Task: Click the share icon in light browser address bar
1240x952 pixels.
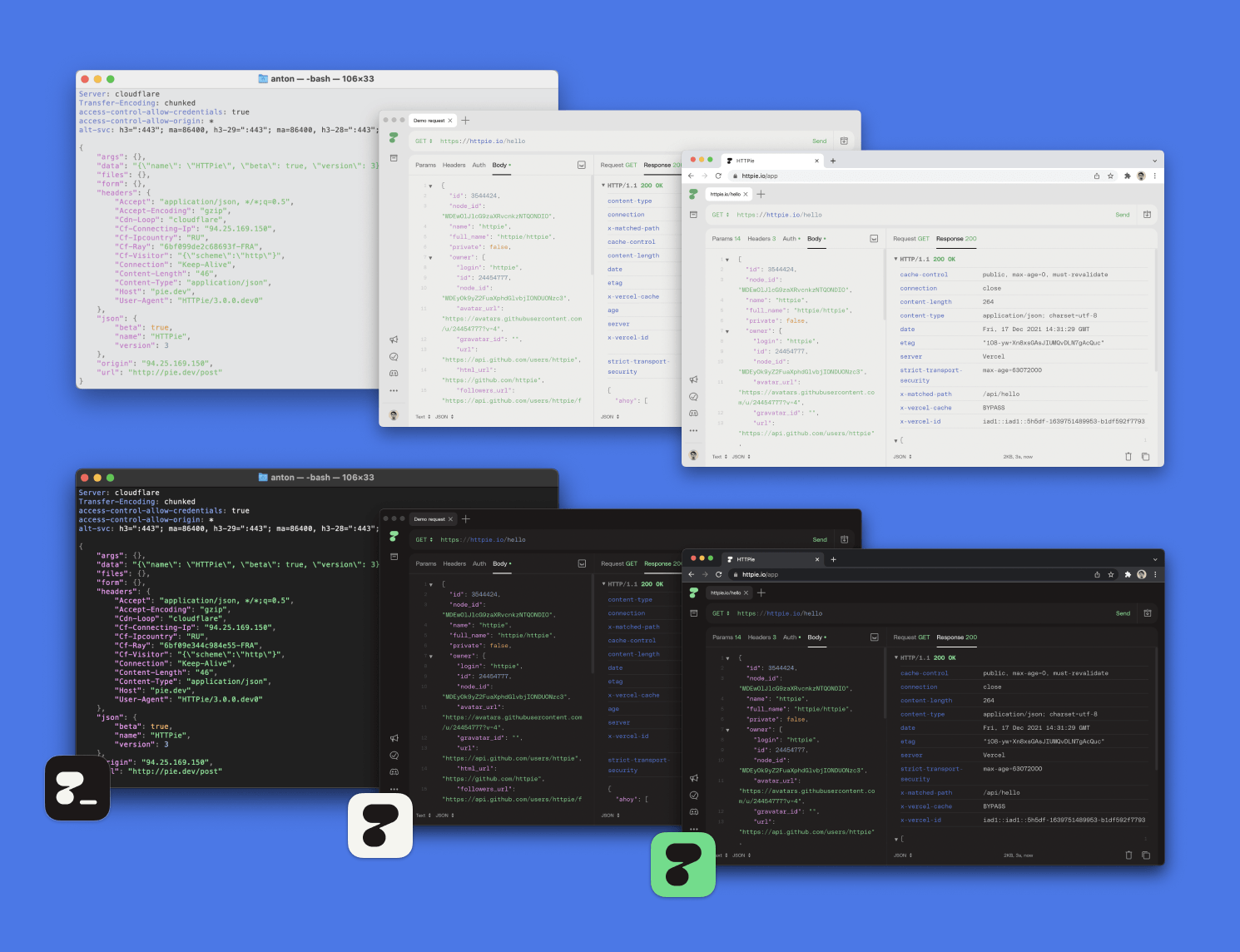Action: tap(1096, 176)
